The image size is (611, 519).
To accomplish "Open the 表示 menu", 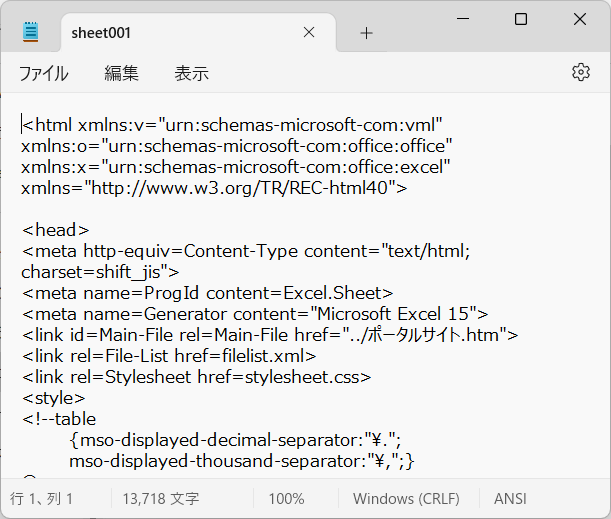I will pyautogui.click(x=191, y=73).
